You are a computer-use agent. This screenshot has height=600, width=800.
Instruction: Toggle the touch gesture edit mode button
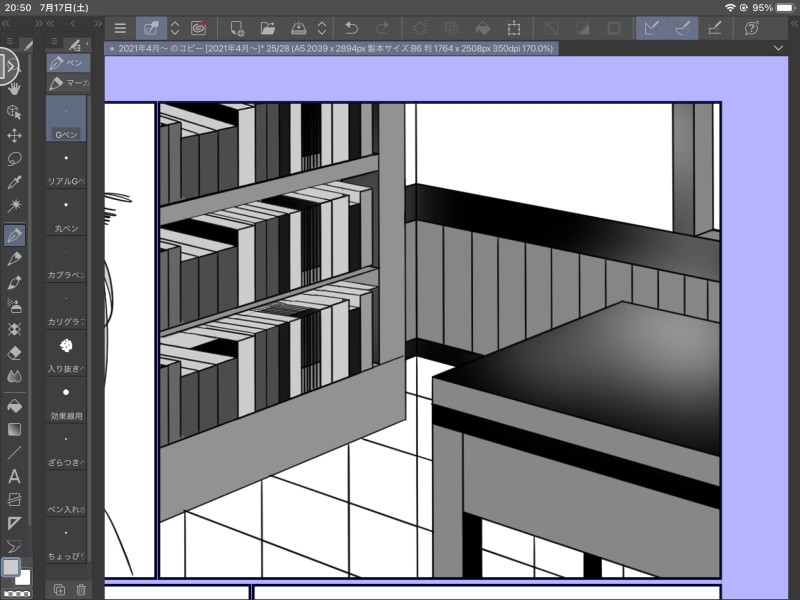pos(151,28)
